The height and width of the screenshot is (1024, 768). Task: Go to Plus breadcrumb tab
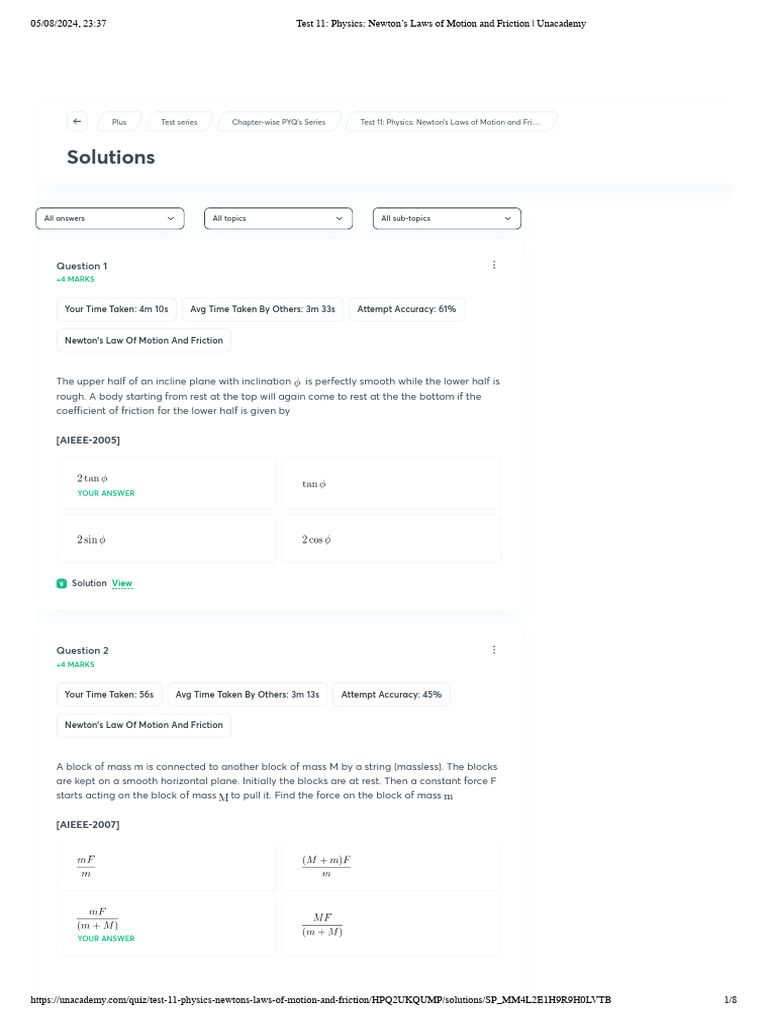coord(119,122)
